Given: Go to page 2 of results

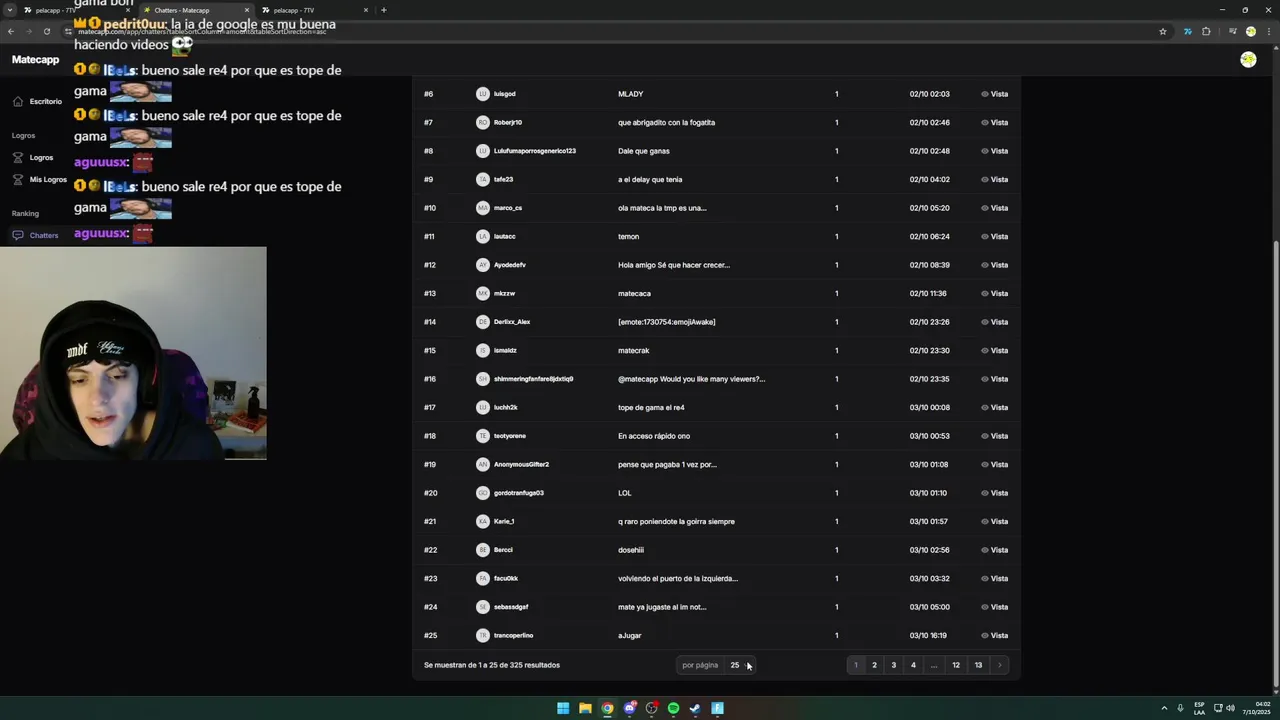Looking at the screenshot, I should [874, 665].
